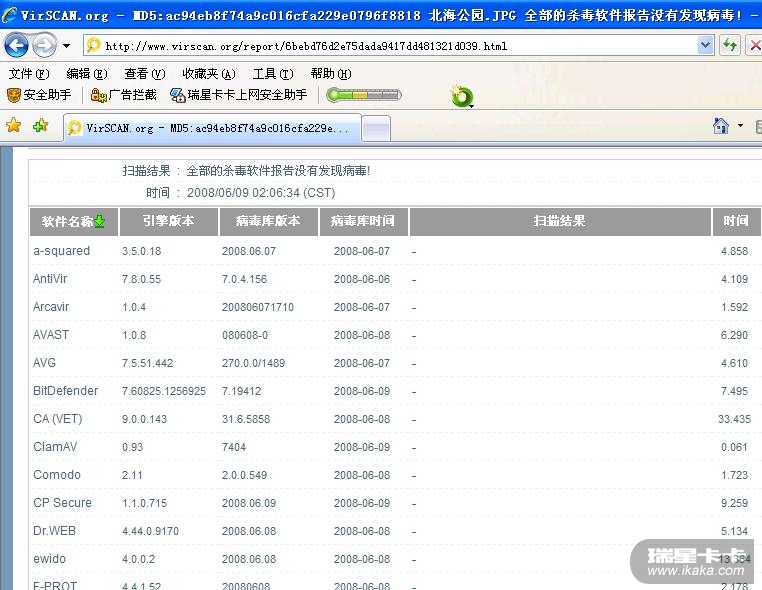Viewport: 762px width, 590px height.
Task: Select the VirSCAN.org MD5 browser tab
Action: coord(212,128)
